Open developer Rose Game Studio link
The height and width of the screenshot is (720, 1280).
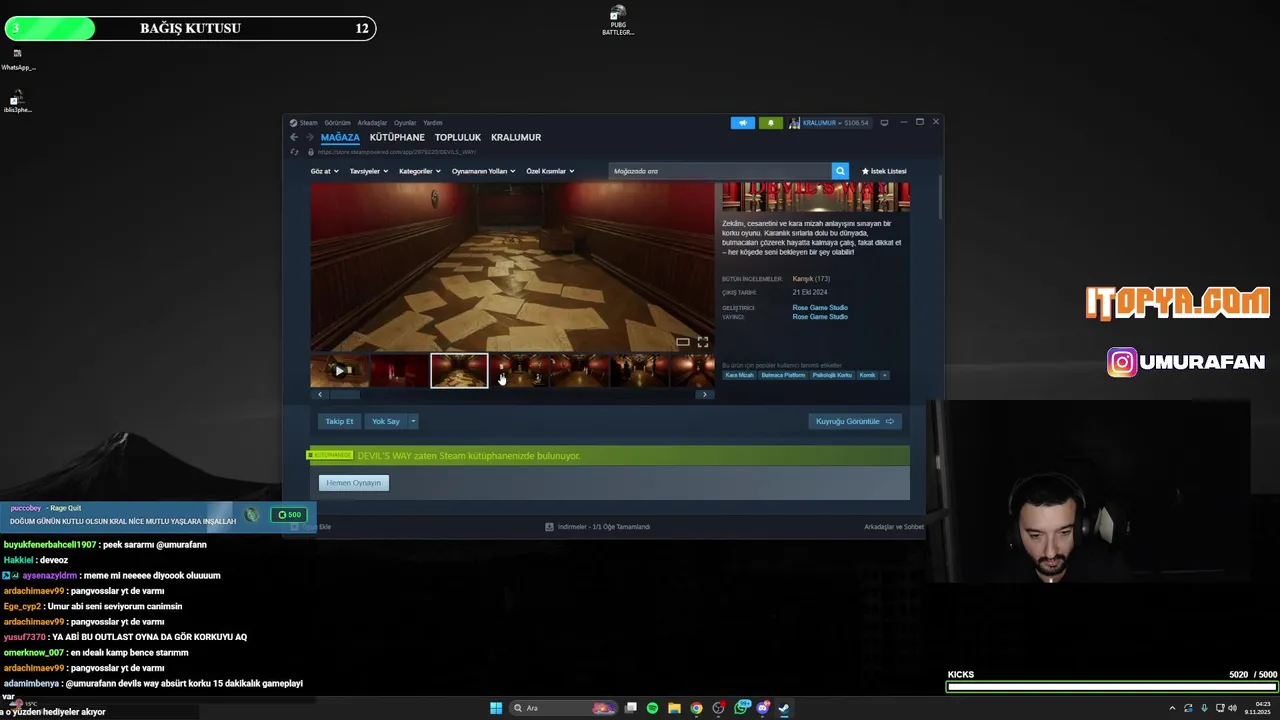[820, 308]
